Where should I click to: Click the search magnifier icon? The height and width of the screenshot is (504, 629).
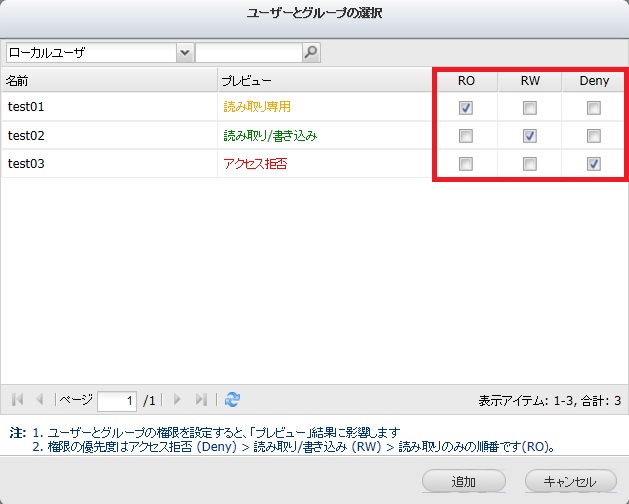point(311,52)
